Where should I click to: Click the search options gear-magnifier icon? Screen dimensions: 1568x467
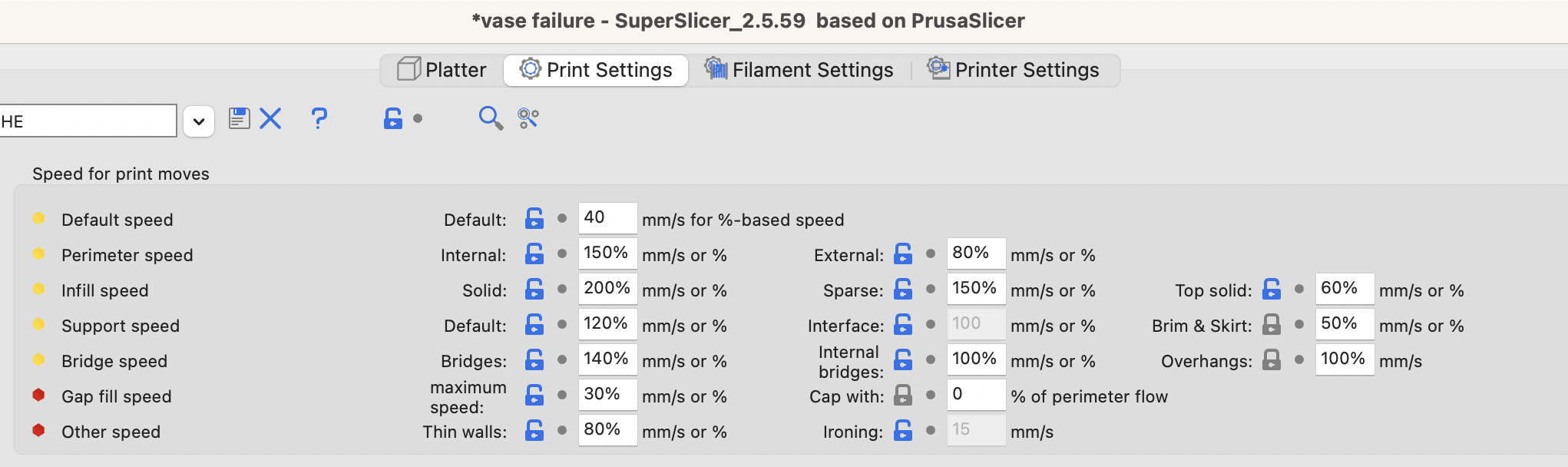[528, 119]
